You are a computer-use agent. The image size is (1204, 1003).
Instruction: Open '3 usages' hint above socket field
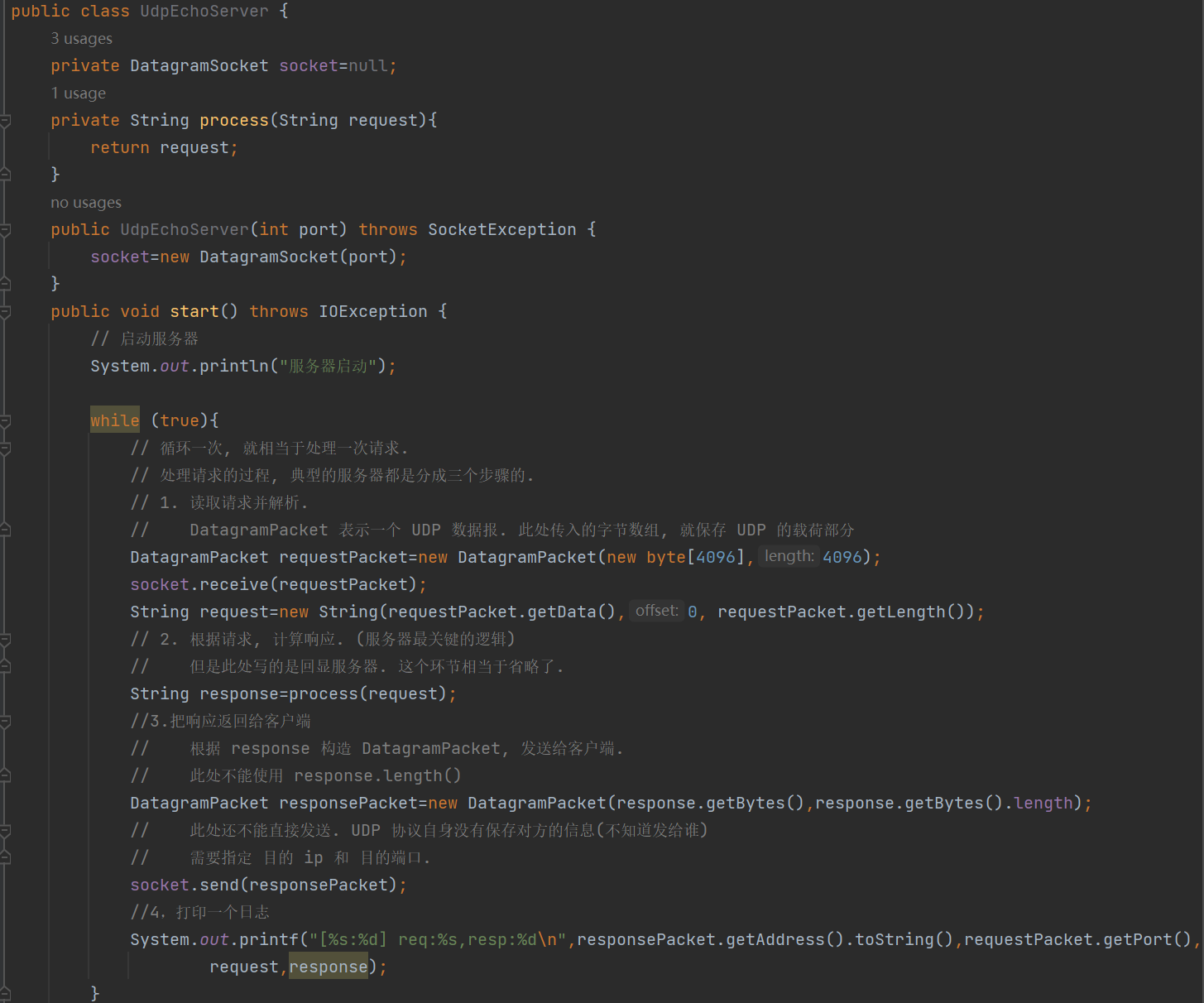click(x=81, y=39)
